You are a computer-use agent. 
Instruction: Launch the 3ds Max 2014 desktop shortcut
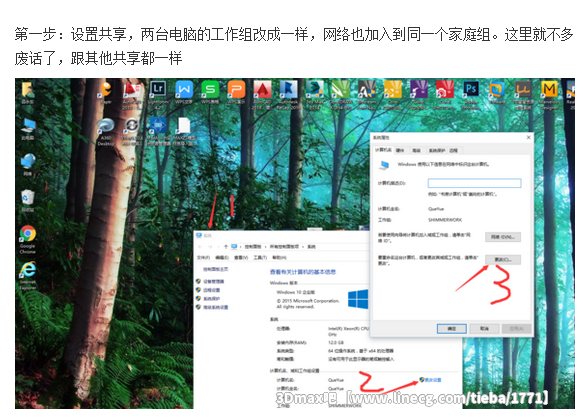click(x=314, y=94)
